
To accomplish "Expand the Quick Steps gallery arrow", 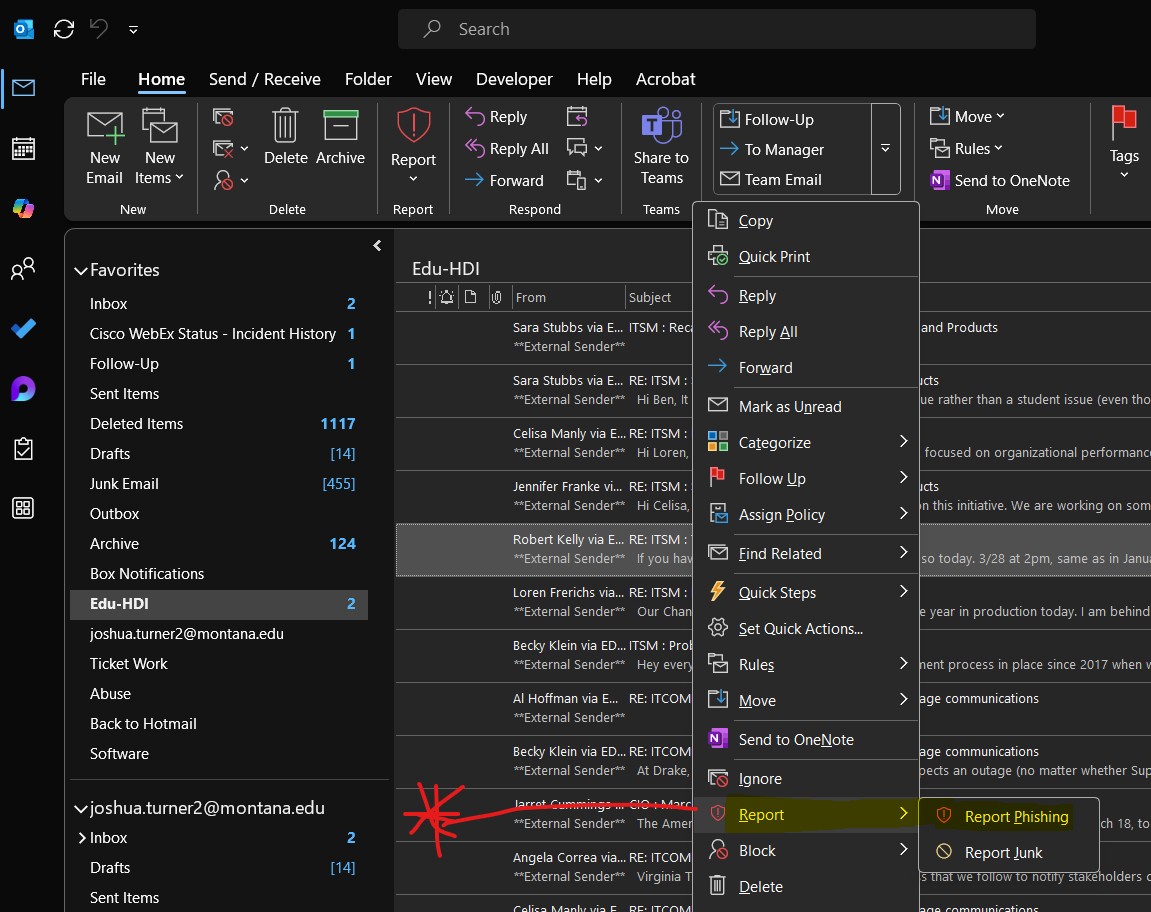I will (885, 148).
